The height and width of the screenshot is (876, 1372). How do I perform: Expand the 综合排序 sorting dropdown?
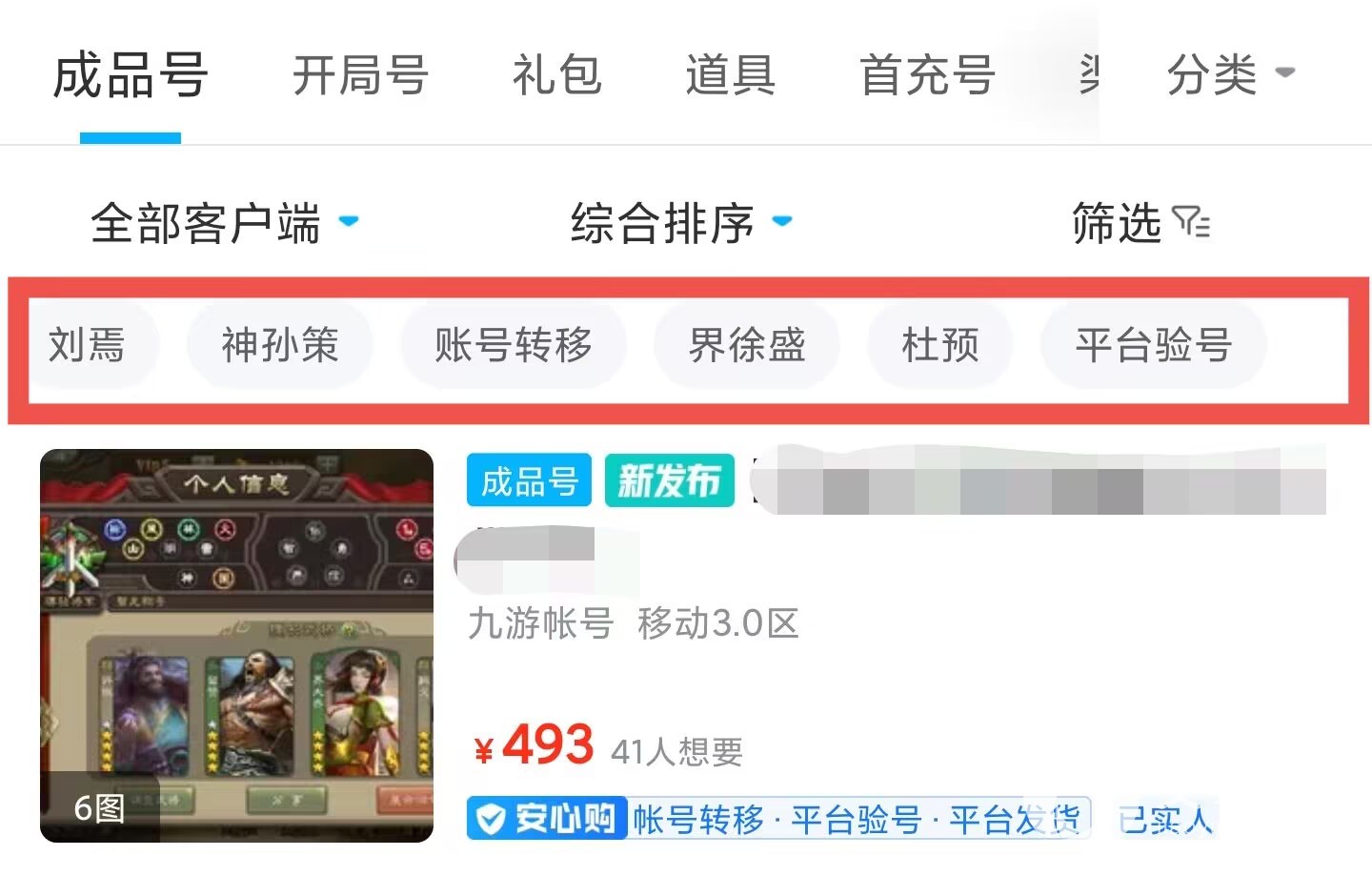pyautogui.click(x=681, y=223)
